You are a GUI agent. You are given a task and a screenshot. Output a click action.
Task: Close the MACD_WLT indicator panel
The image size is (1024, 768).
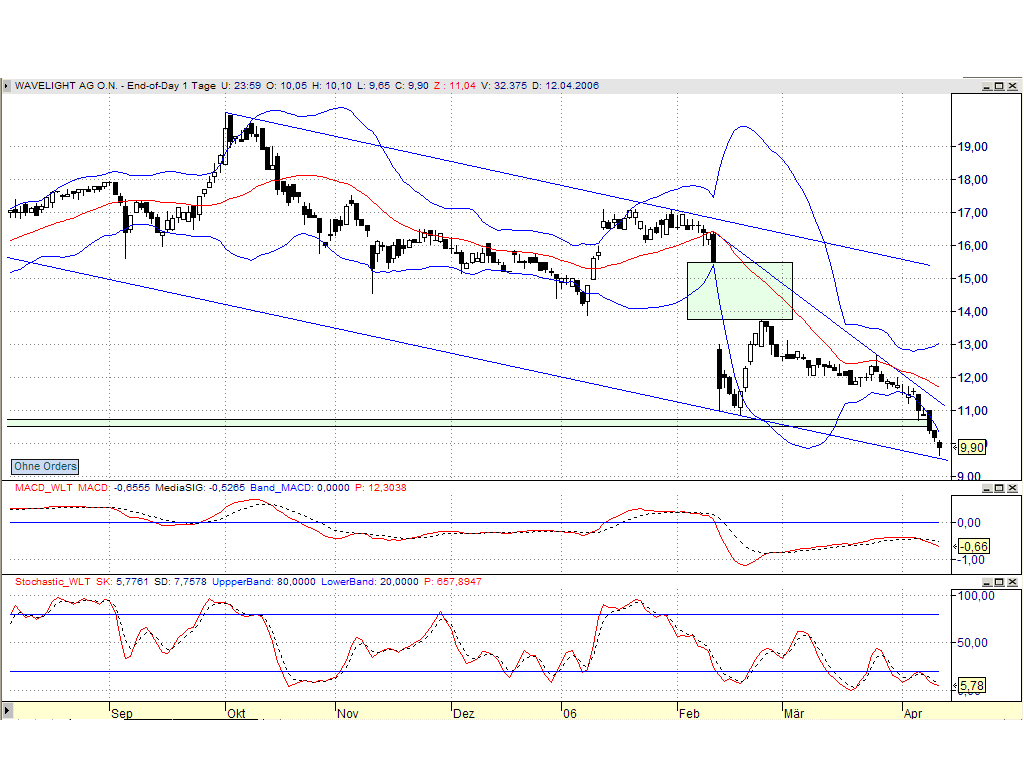tap(1012, 488)
